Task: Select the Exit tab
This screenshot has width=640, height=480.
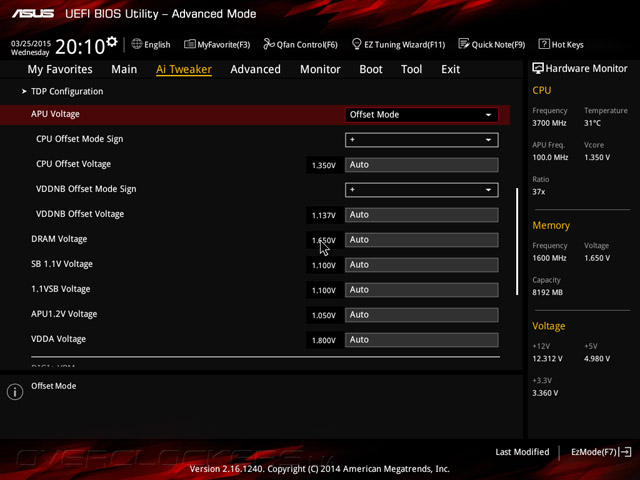Action: (450, 69)
